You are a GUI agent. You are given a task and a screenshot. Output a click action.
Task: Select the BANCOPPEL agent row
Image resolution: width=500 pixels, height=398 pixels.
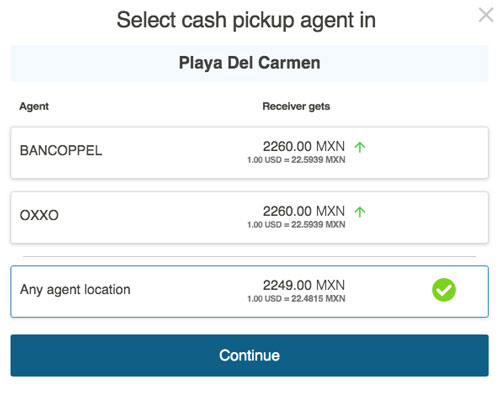tap(249, 152)
